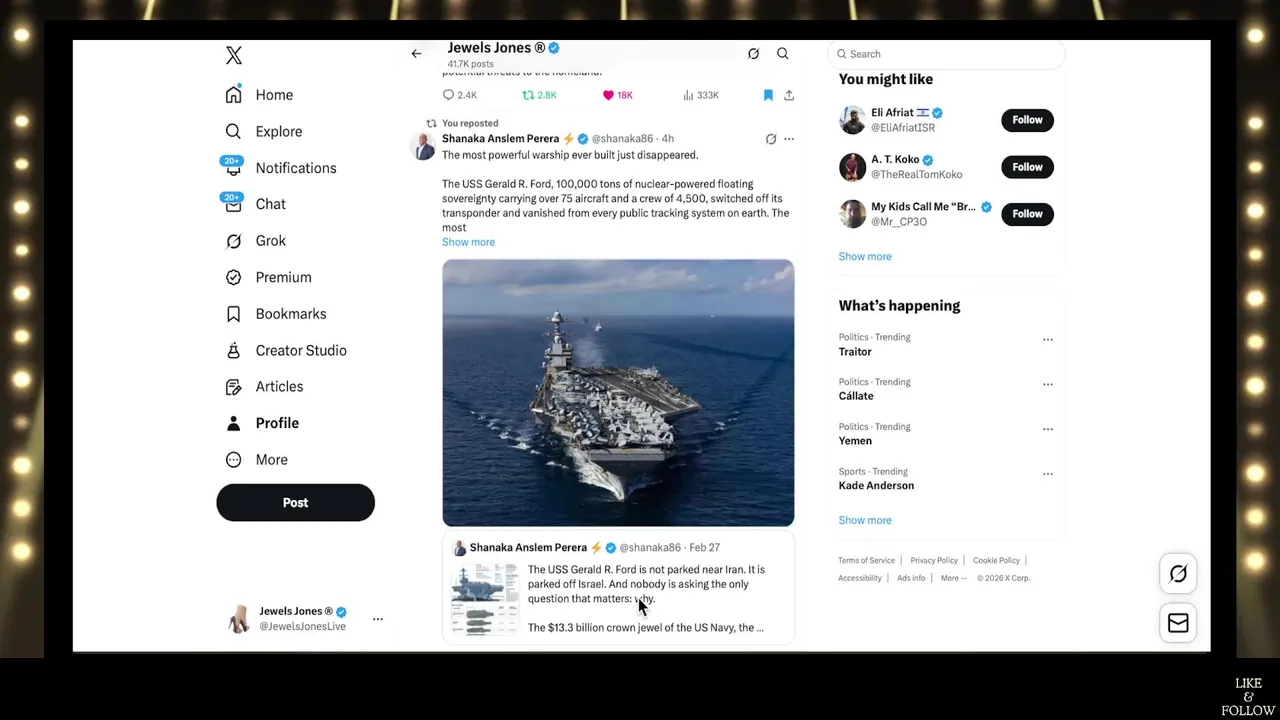Open Cookie Policy link
The height and width of the screenshot is (720, 1280).
point(996,561)
